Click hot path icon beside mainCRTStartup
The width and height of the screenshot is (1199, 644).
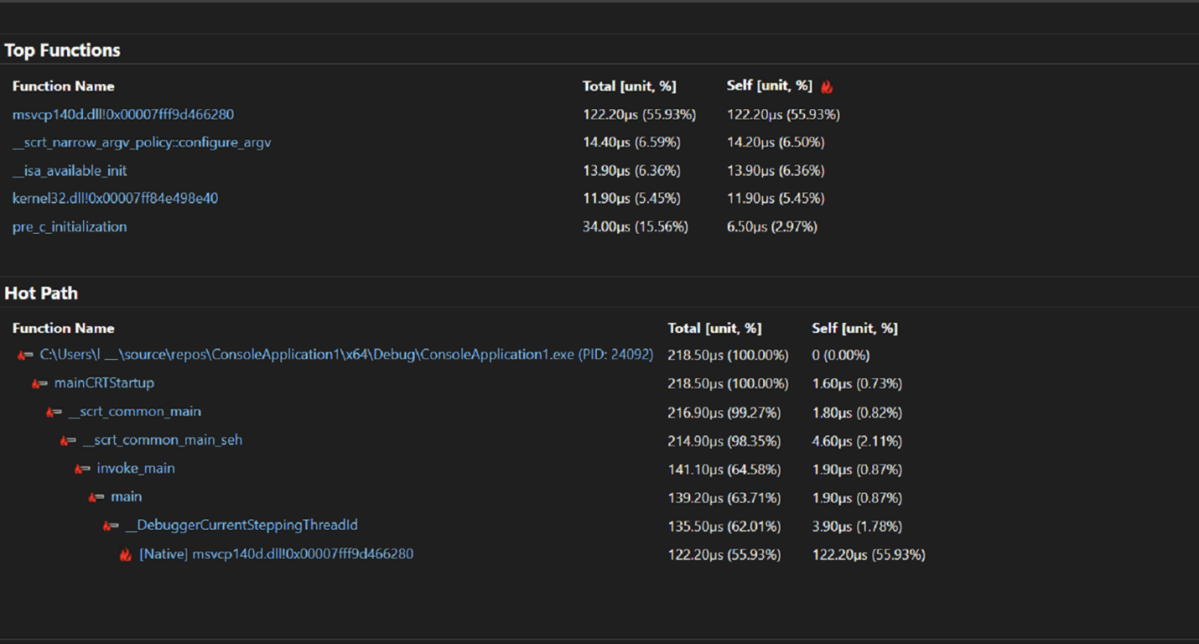point(40,383)
